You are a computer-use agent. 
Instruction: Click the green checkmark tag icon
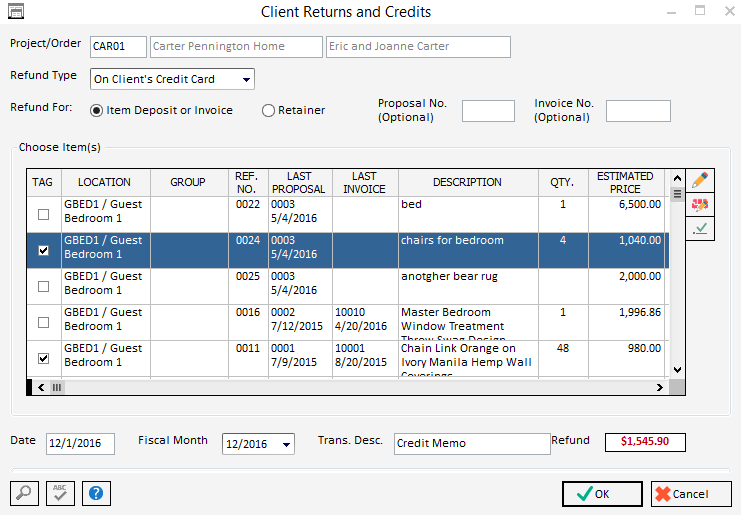pos(700,229)
